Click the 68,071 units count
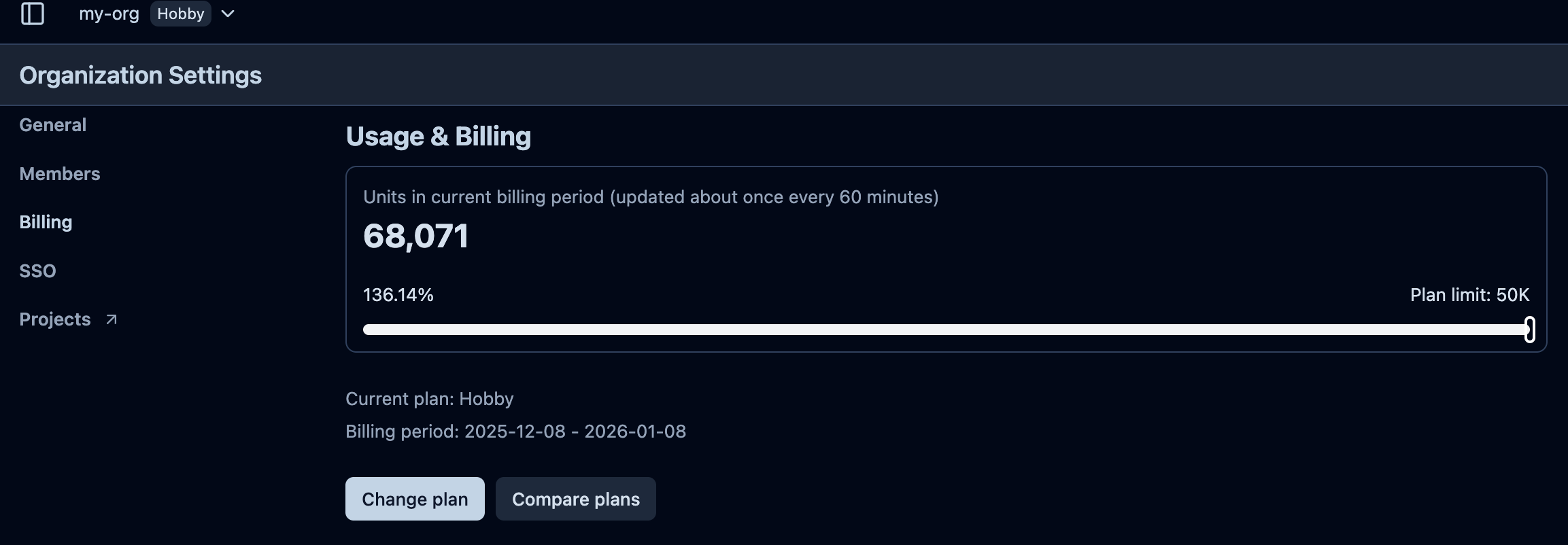1568x545 pixels. 415,236
